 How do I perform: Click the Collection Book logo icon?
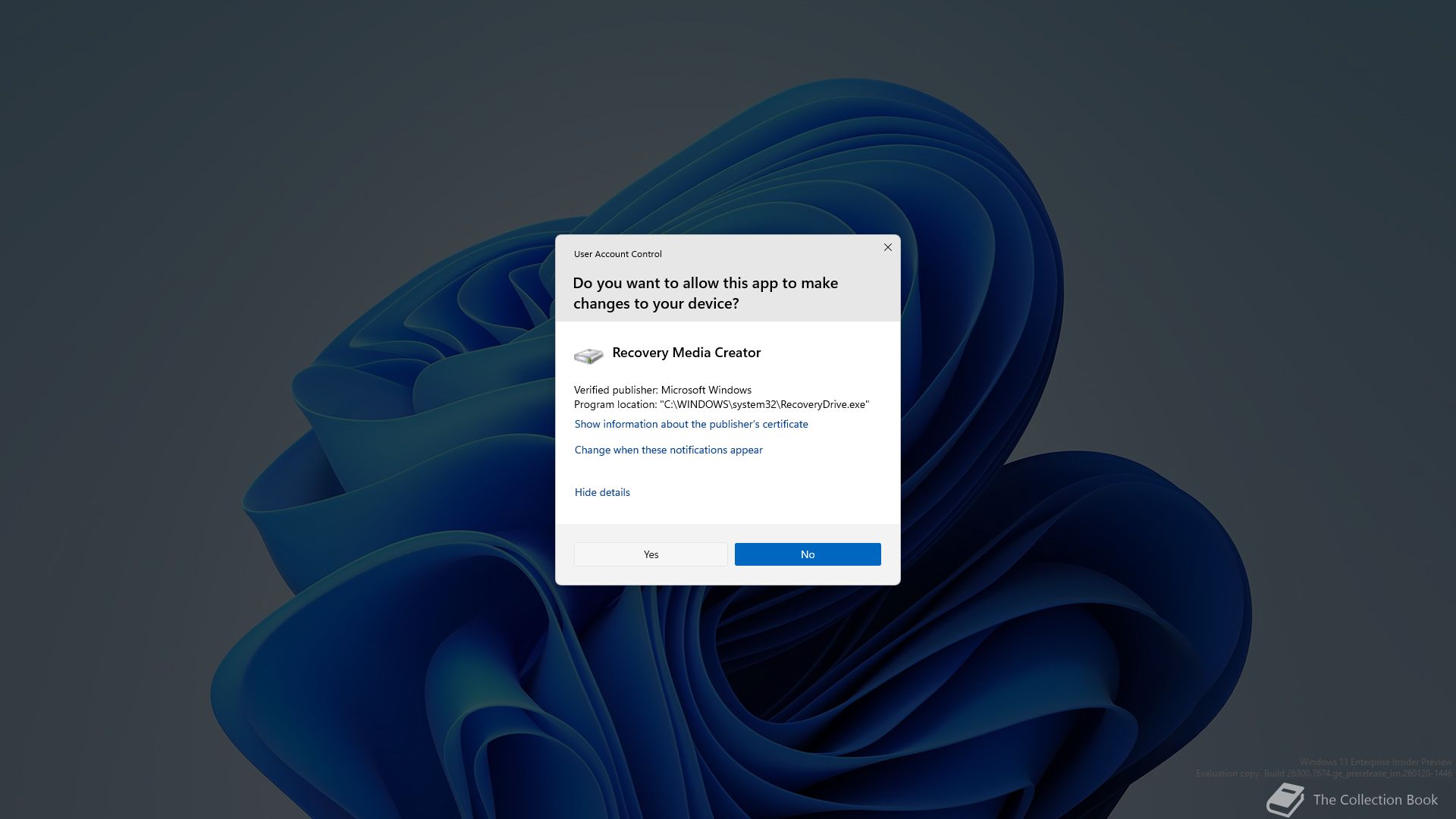(1285, 800)
